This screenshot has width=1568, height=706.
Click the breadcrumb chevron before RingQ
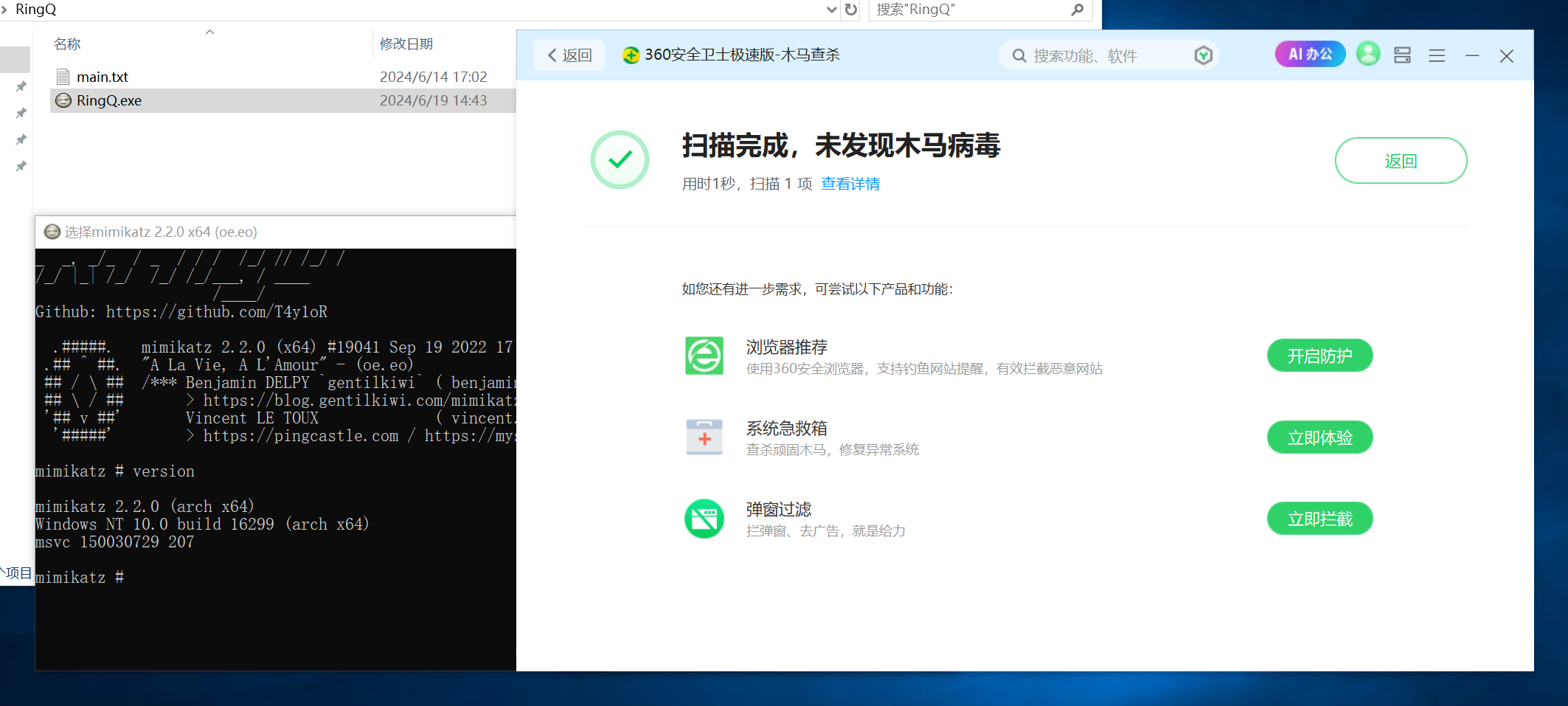click(4, 10)
